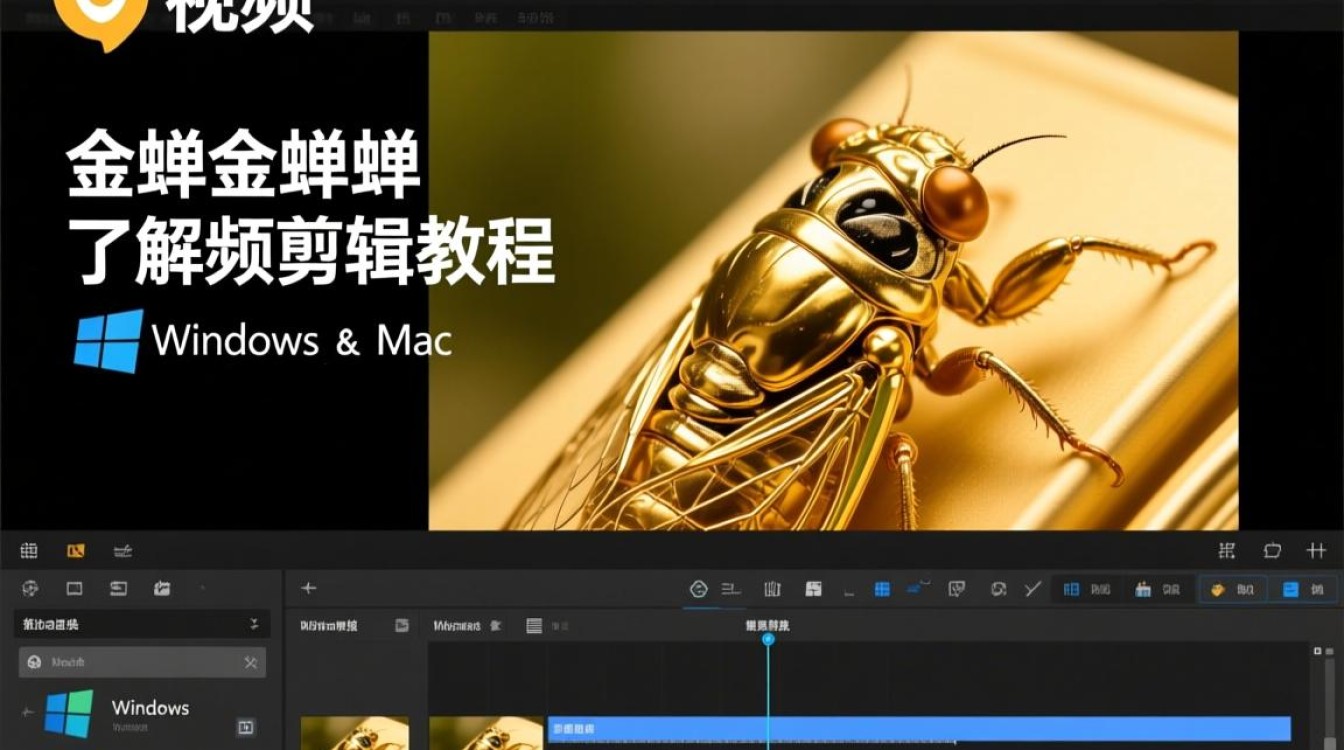Click the text lines icon next to the hexagon
This screenshot has width=1344, height=750.
coord(731,589)
